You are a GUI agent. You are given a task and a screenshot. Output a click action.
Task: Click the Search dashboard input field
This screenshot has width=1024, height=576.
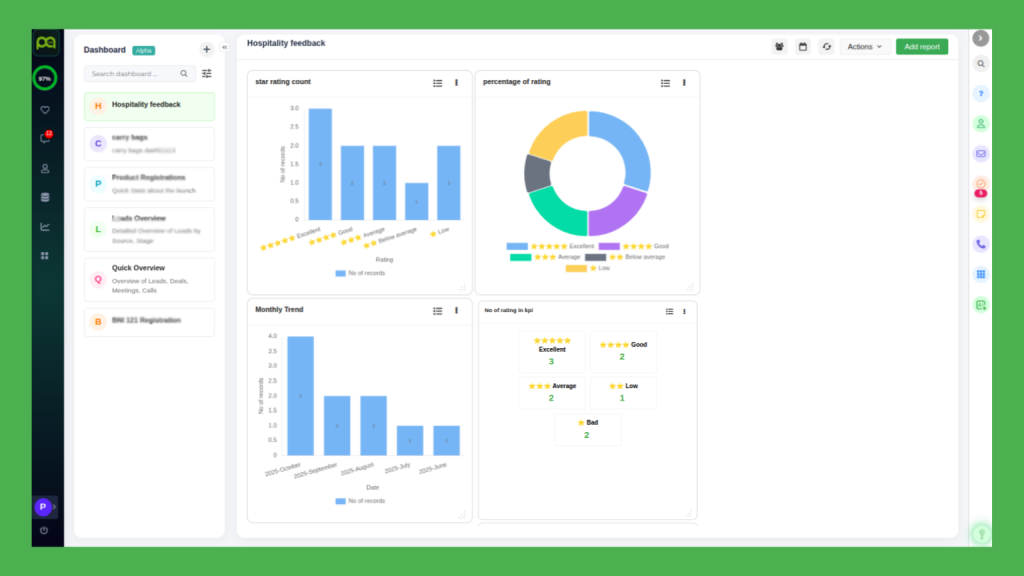[133, 74]
